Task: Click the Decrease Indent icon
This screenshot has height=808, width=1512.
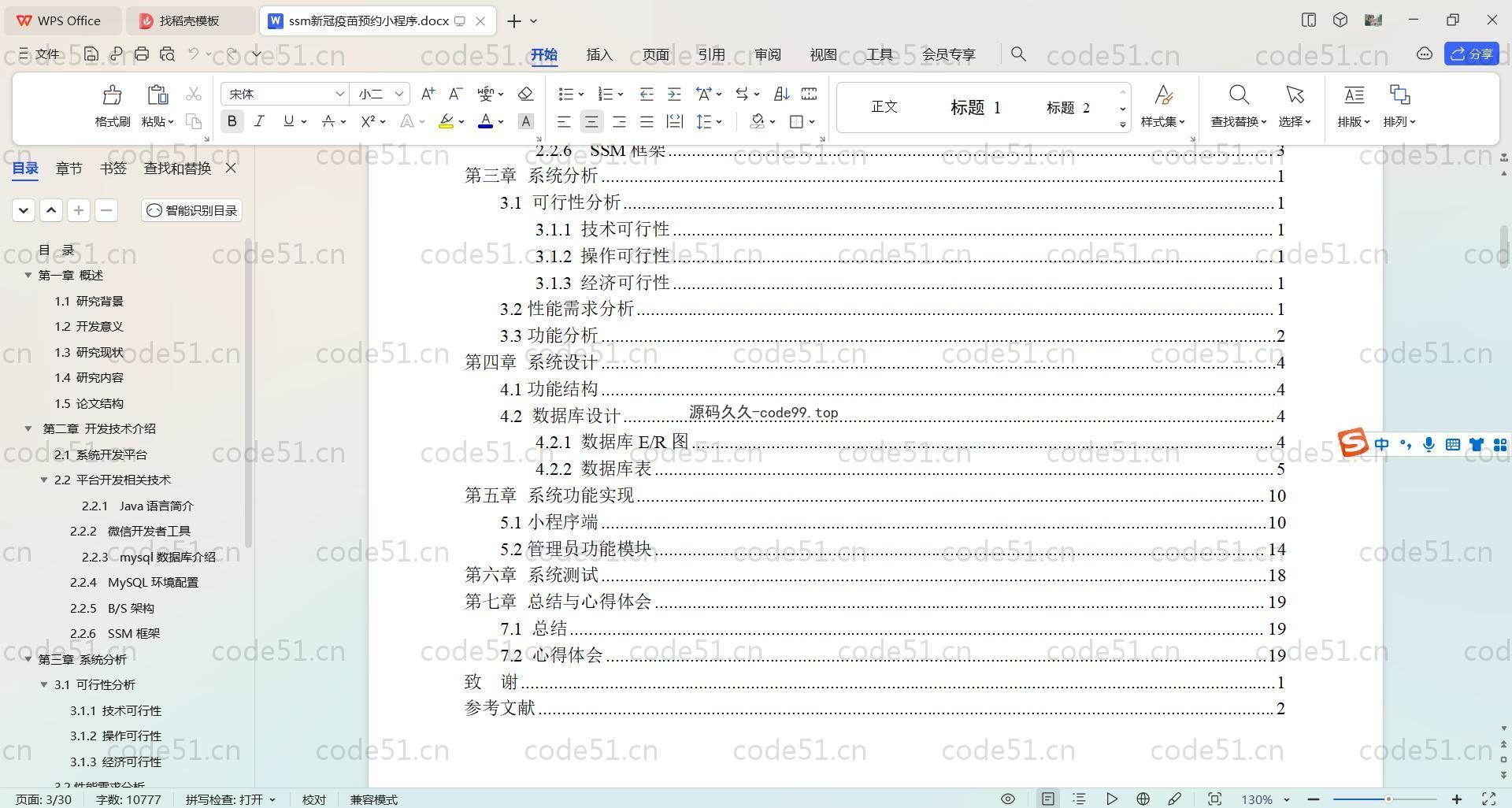Action: pyautogui.click(x=646, y=94)
